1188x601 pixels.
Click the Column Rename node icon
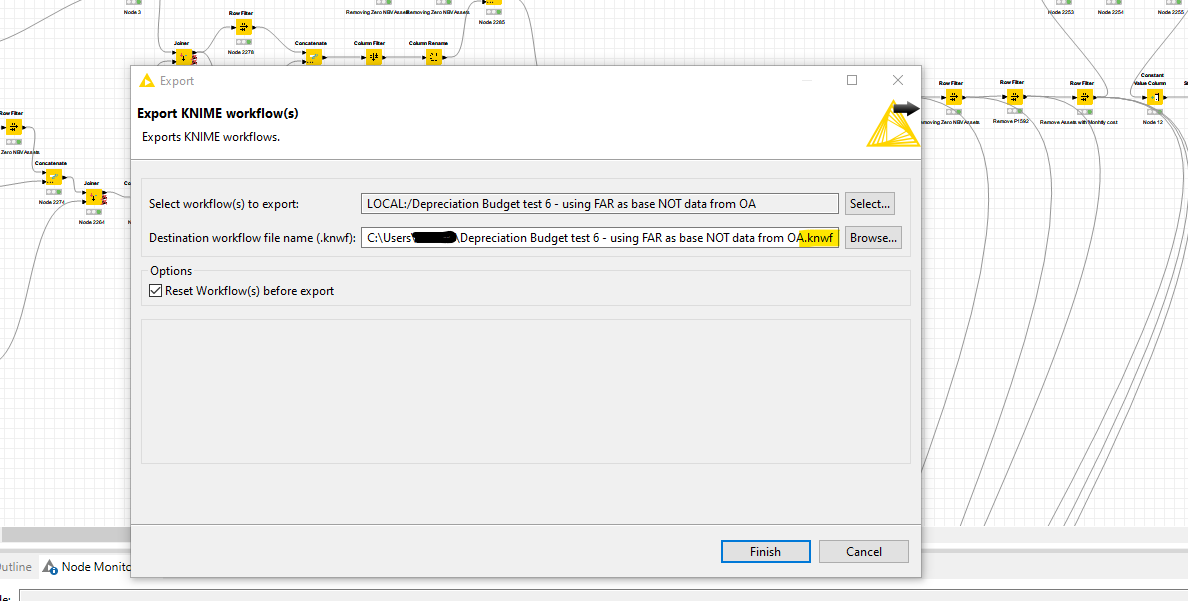(433, 57)
